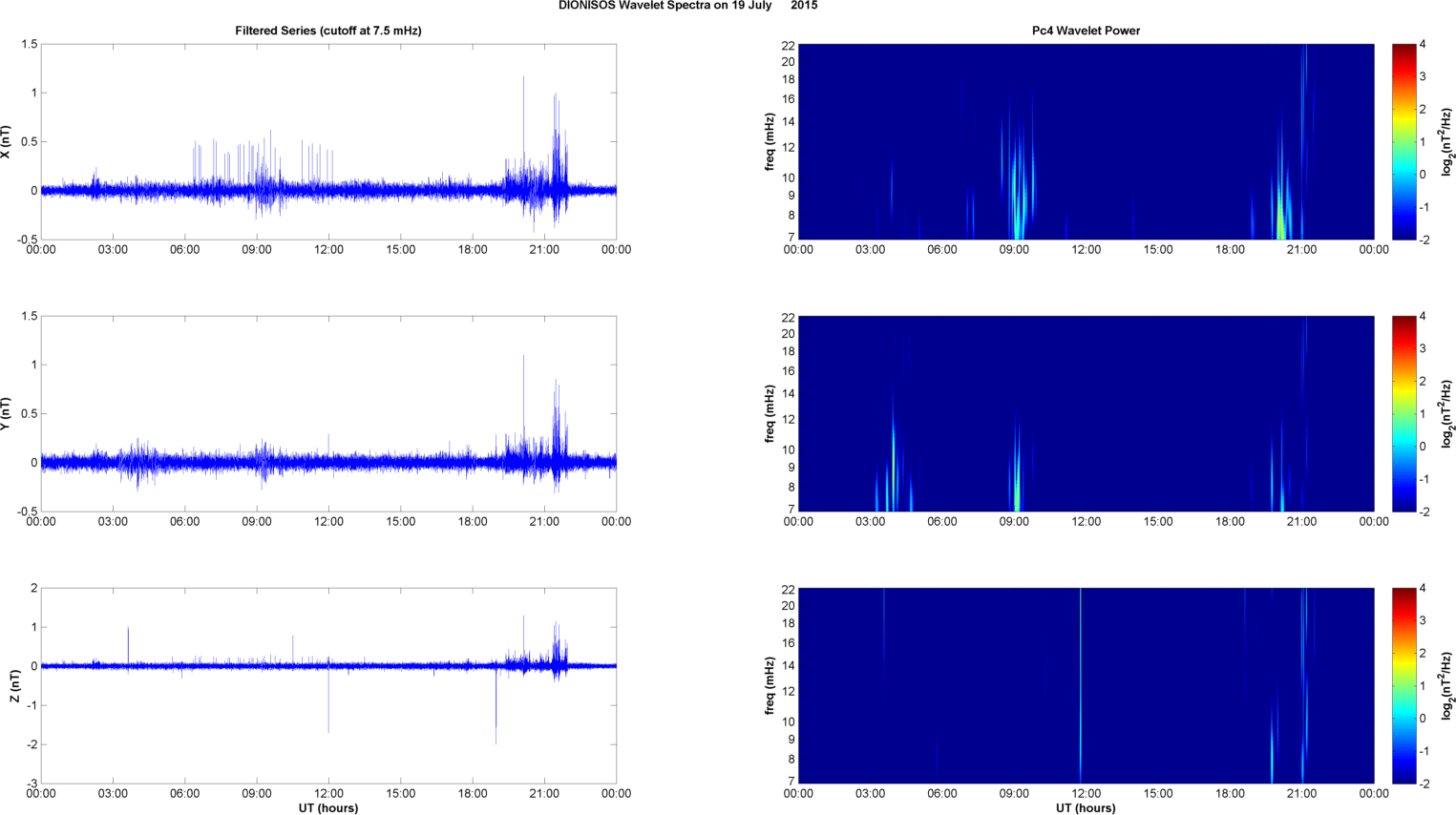
Task: Click the negative spike at 12:00 in the Z series
Action: tap(328, 701)
